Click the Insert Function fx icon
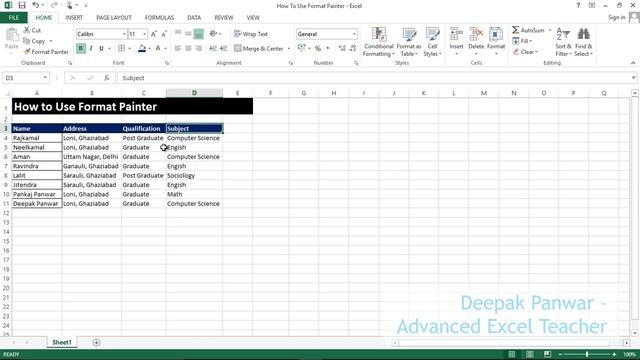The height and width of the screenshot is (360, 640). (107, 78)
